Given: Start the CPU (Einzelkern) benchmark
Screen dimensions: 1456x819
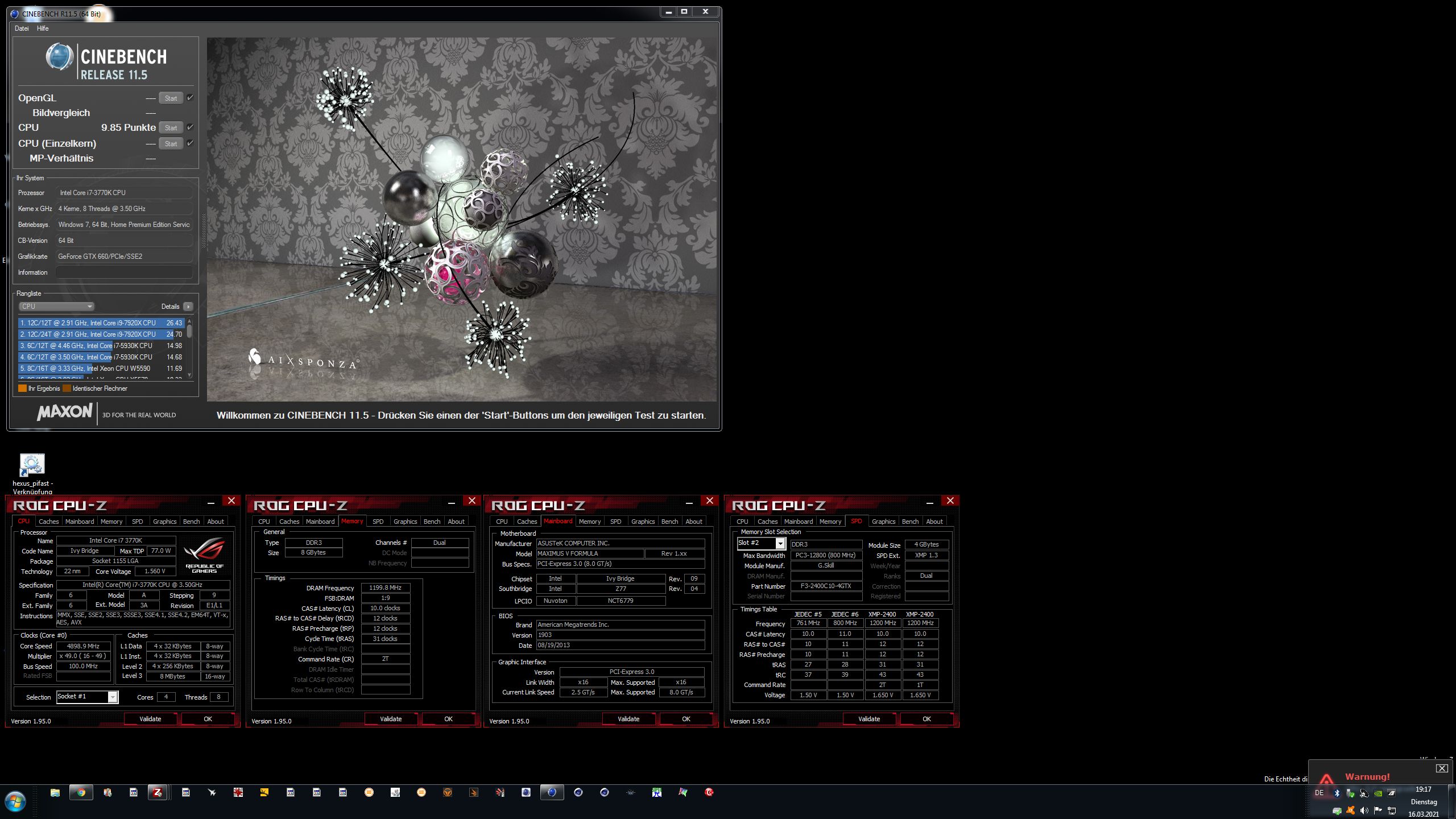Looking at the screenshot, I should pos(171,144).
